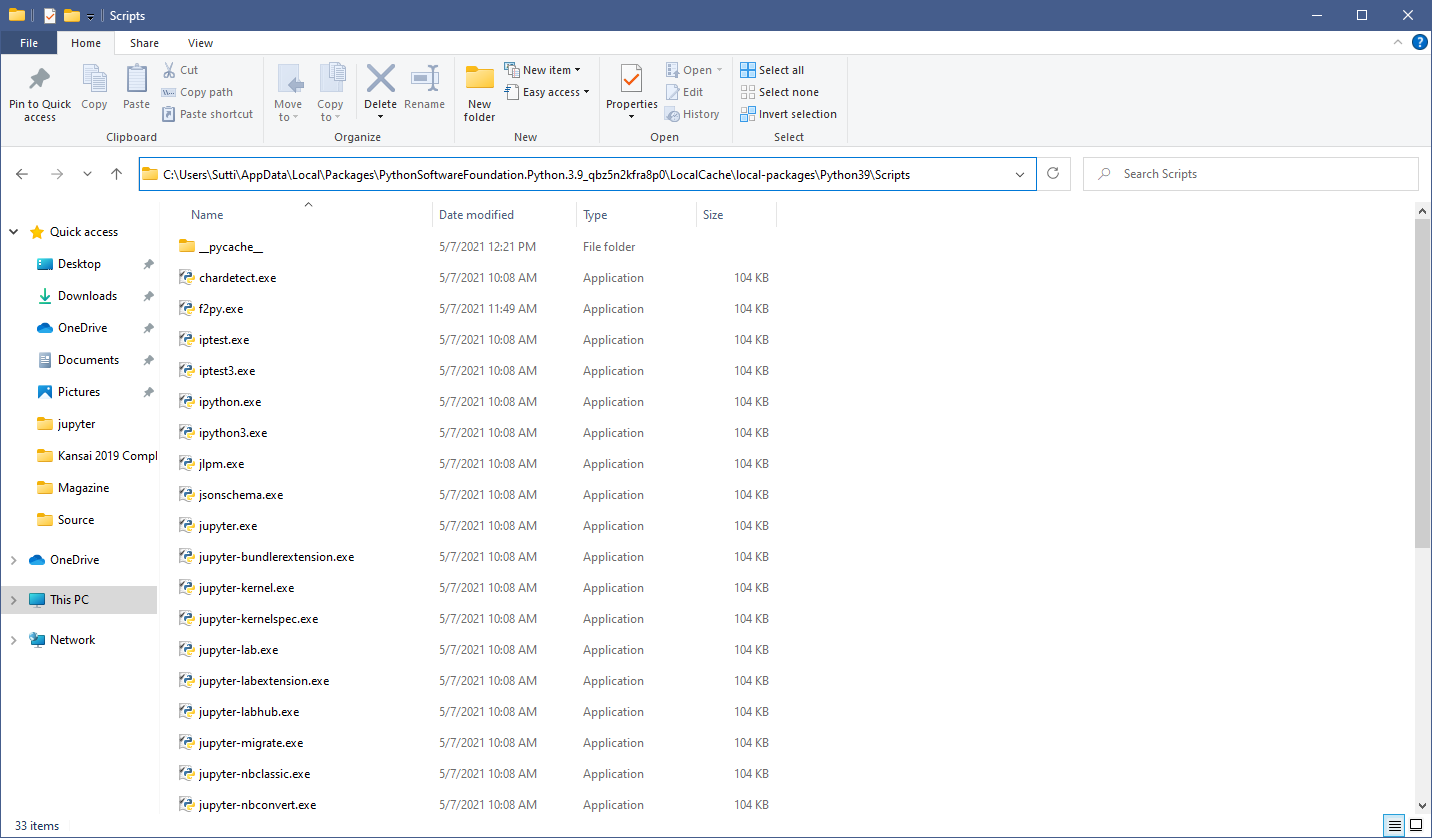The image size is (1432, 838).
Task: Open address bar history dropdown
Action: (1020, 174)
